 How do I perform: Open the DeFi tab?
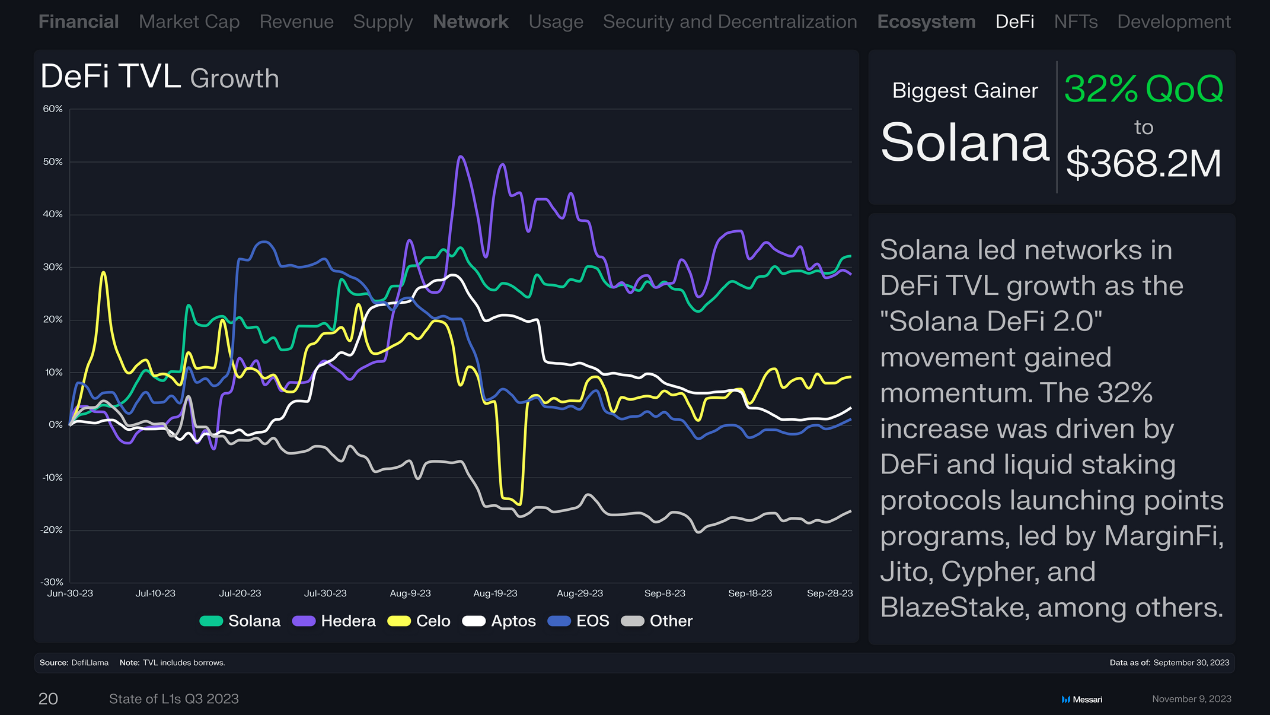click(x=1014, y=21)
